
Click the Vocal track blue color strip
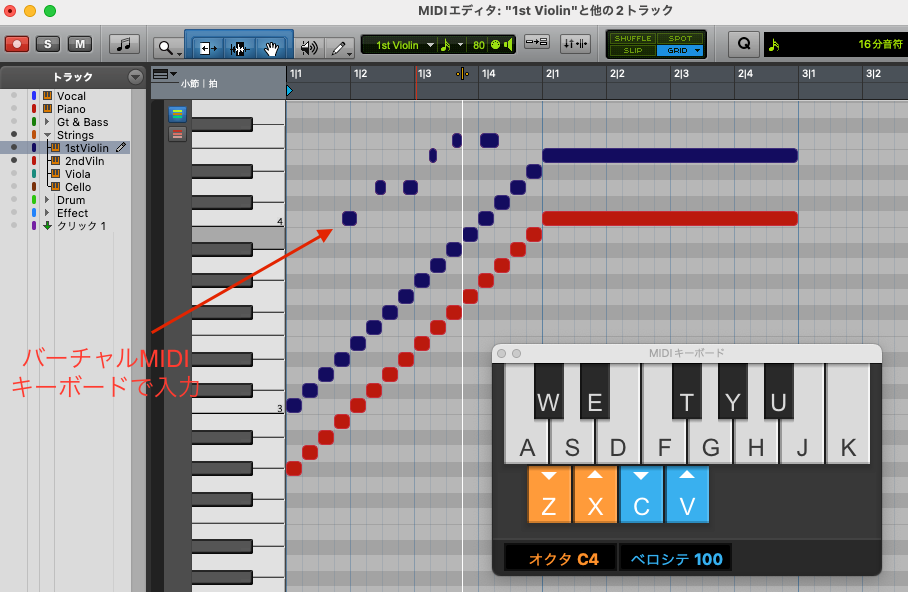(34, 96)
